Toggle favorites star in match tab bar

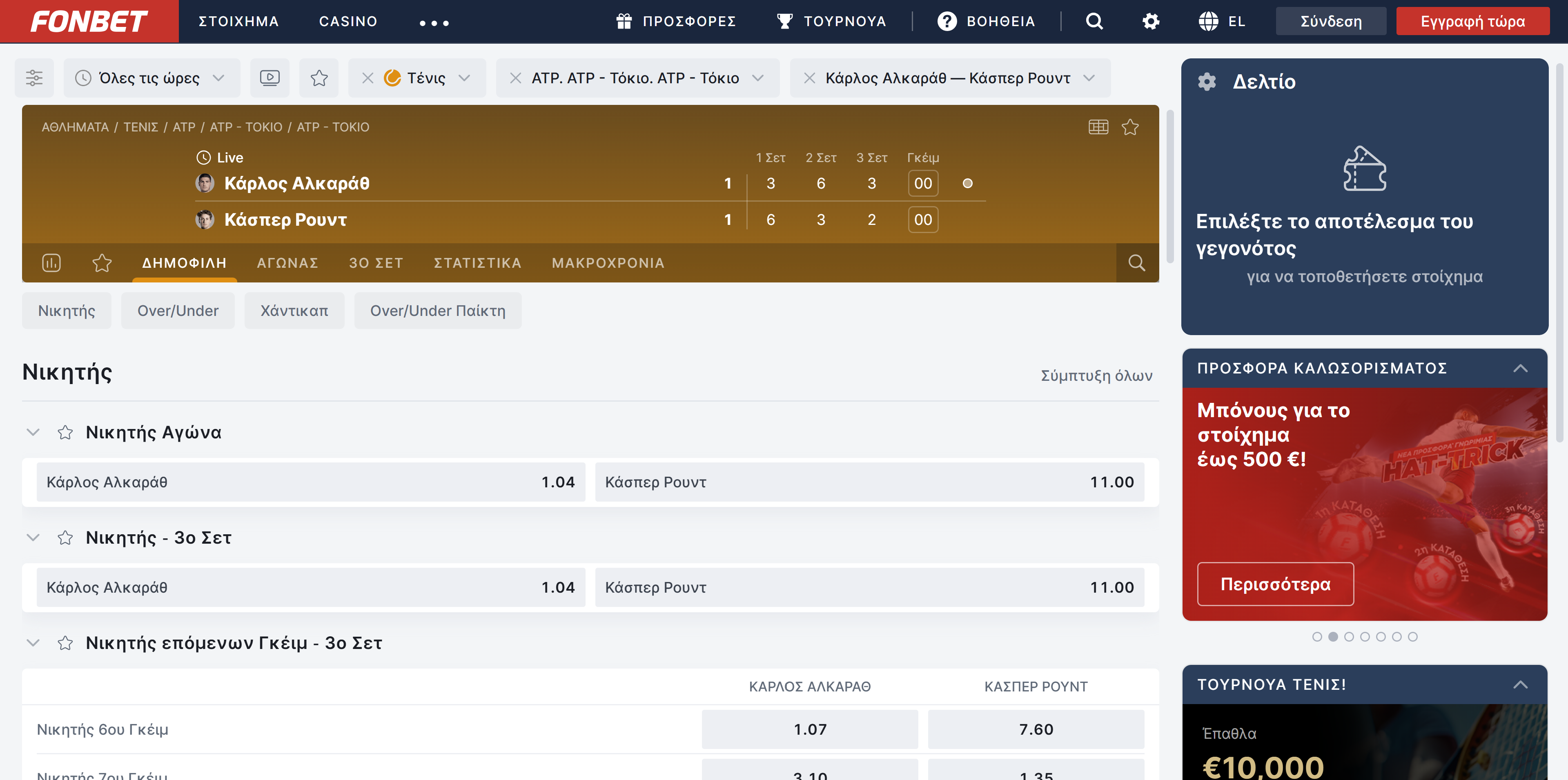click(x=102, y=263)
